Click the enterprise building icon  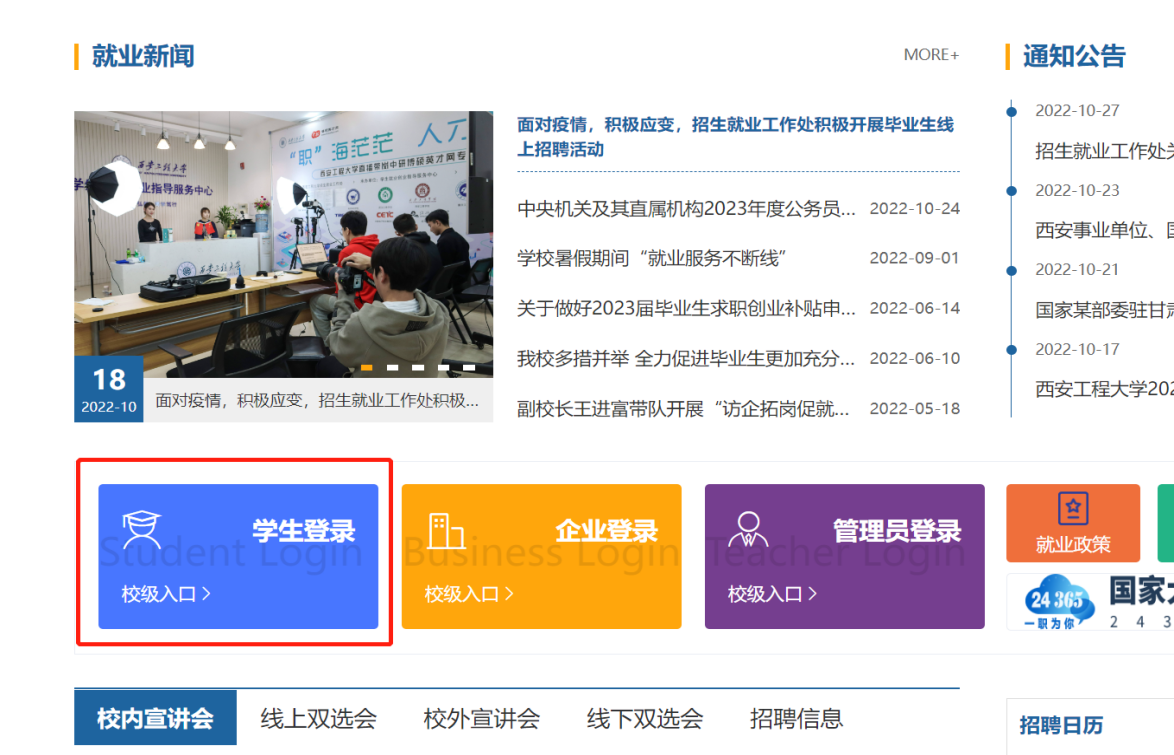click(445, 530)
